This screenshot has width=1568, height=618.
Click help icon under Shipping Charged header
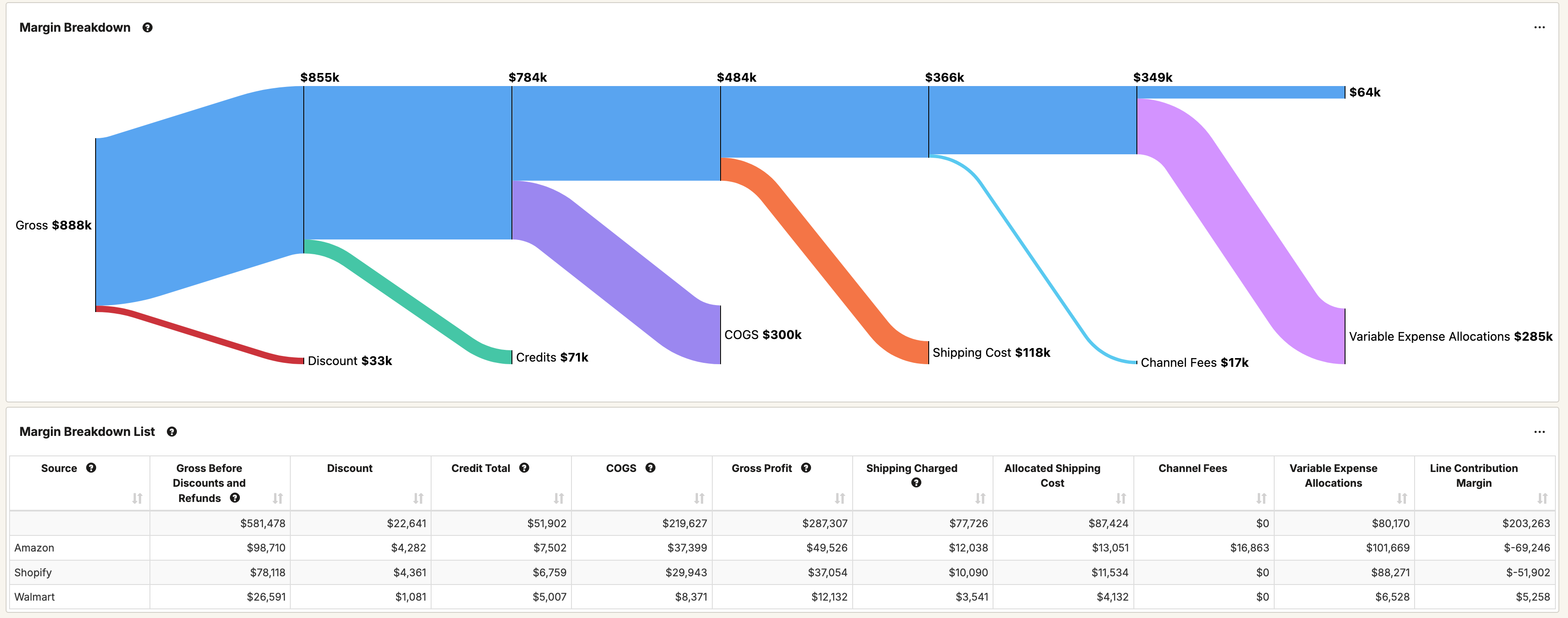(916, 483)
